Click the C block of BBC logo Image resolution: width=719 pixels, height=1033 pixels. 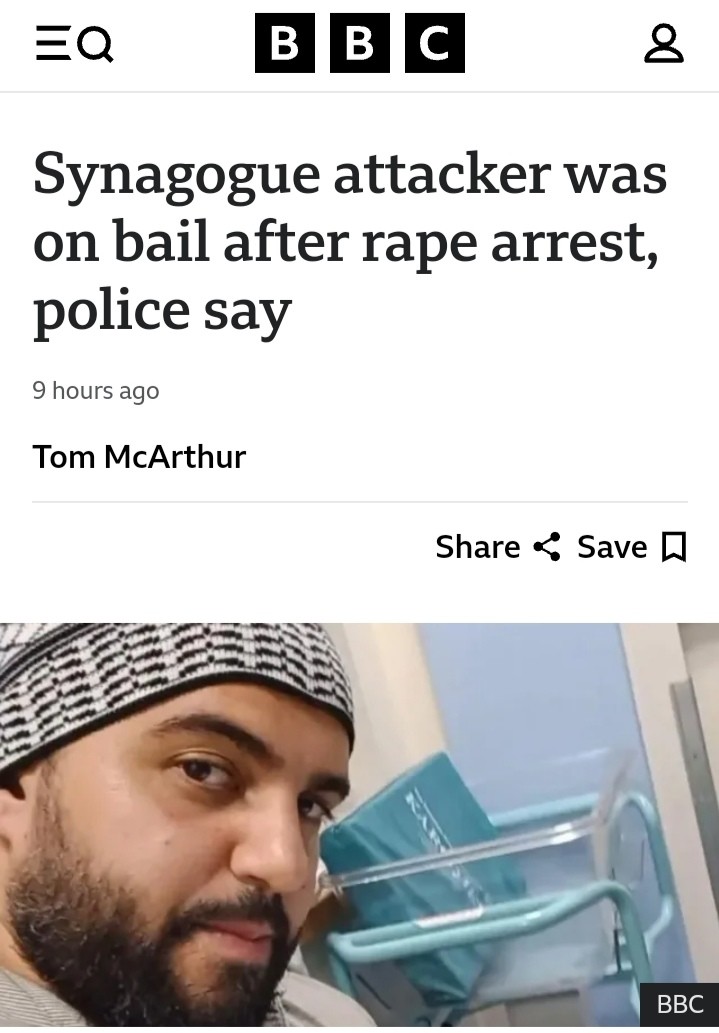pos(435,43)
